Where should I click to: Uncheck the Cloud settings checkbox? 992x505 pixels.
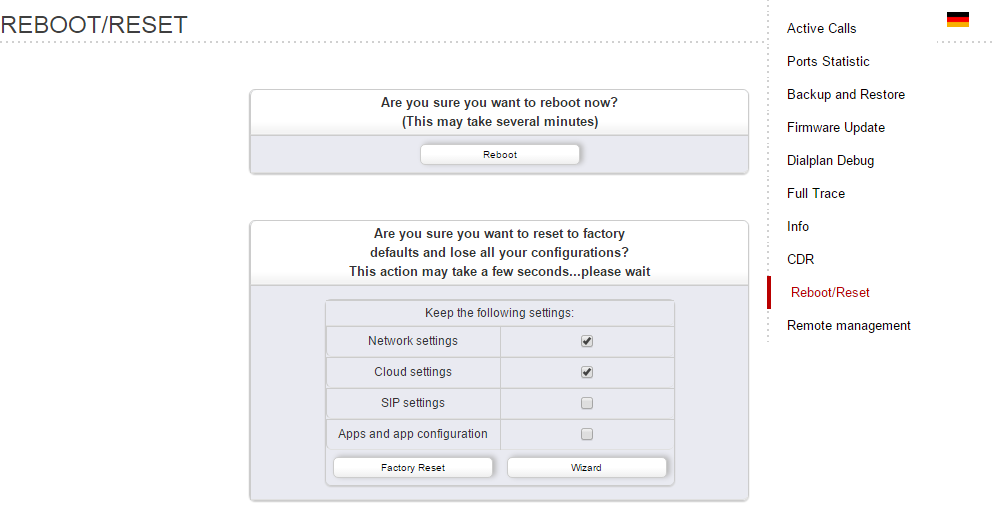point(587,372)
